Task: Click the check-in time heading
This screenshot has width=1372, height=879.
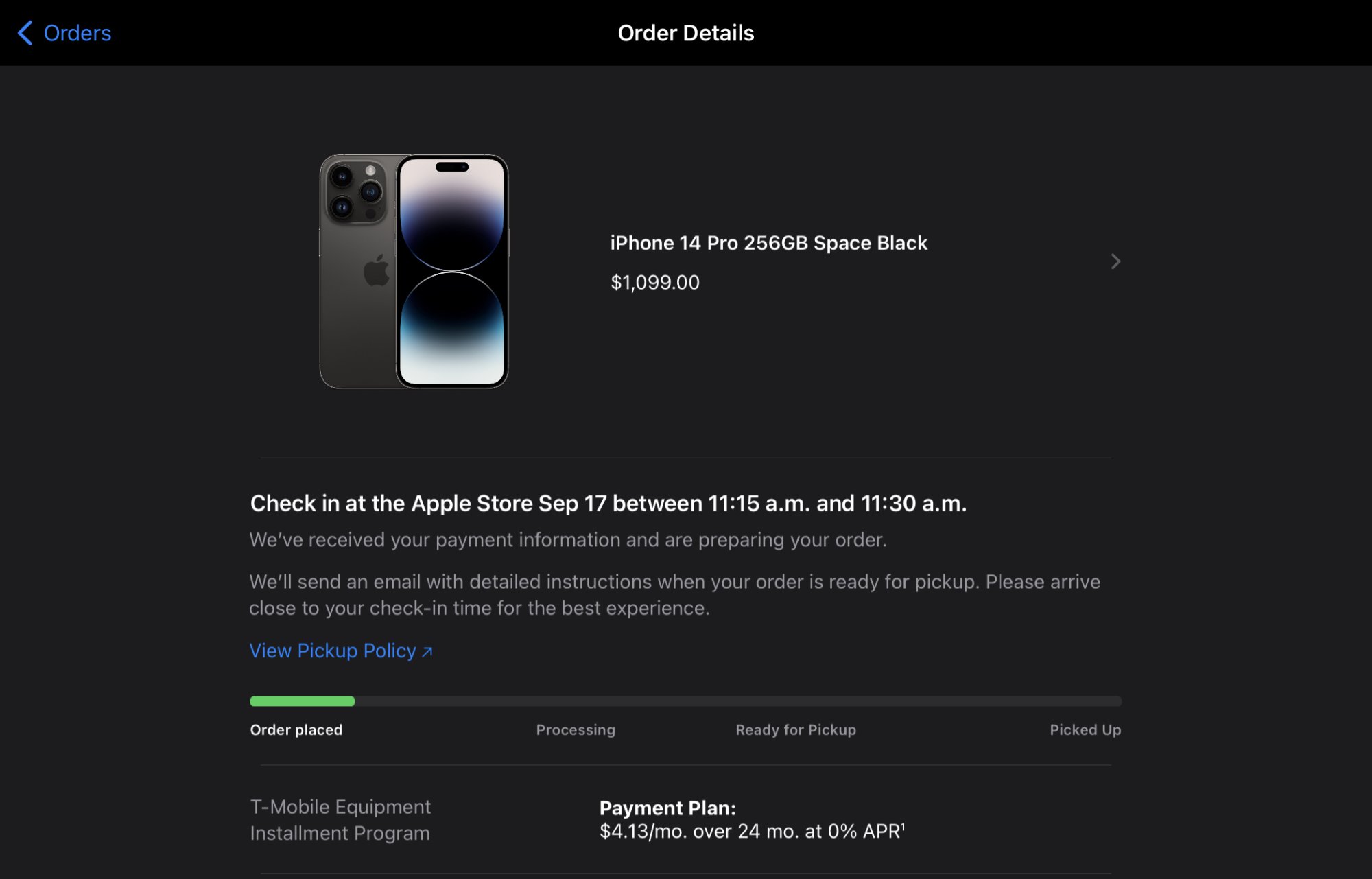Action: pyautogui.click(x=608, y=504)
